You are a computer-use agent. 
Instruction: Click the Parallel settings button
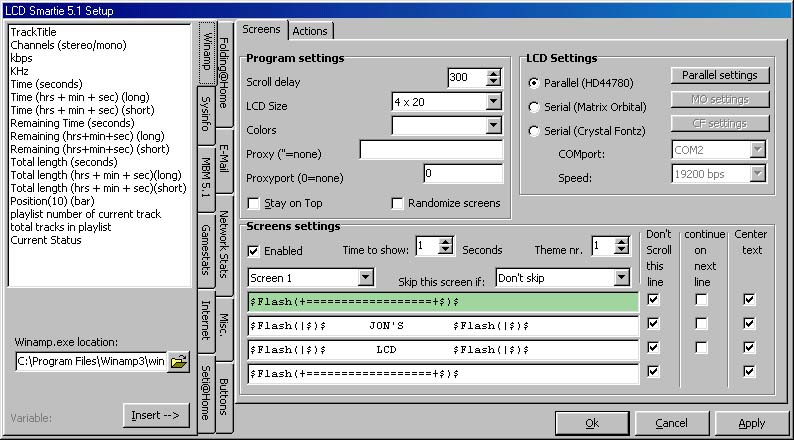(720, 75)
